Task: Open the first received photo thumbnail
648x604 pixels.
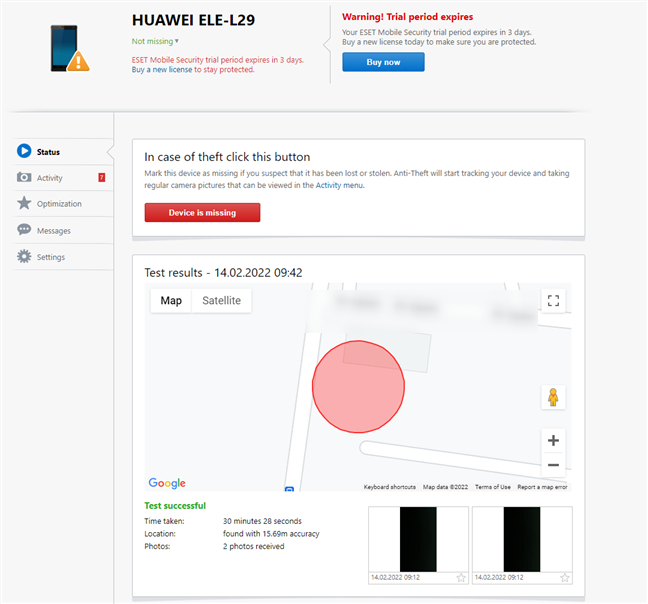Action: (418, 539)
